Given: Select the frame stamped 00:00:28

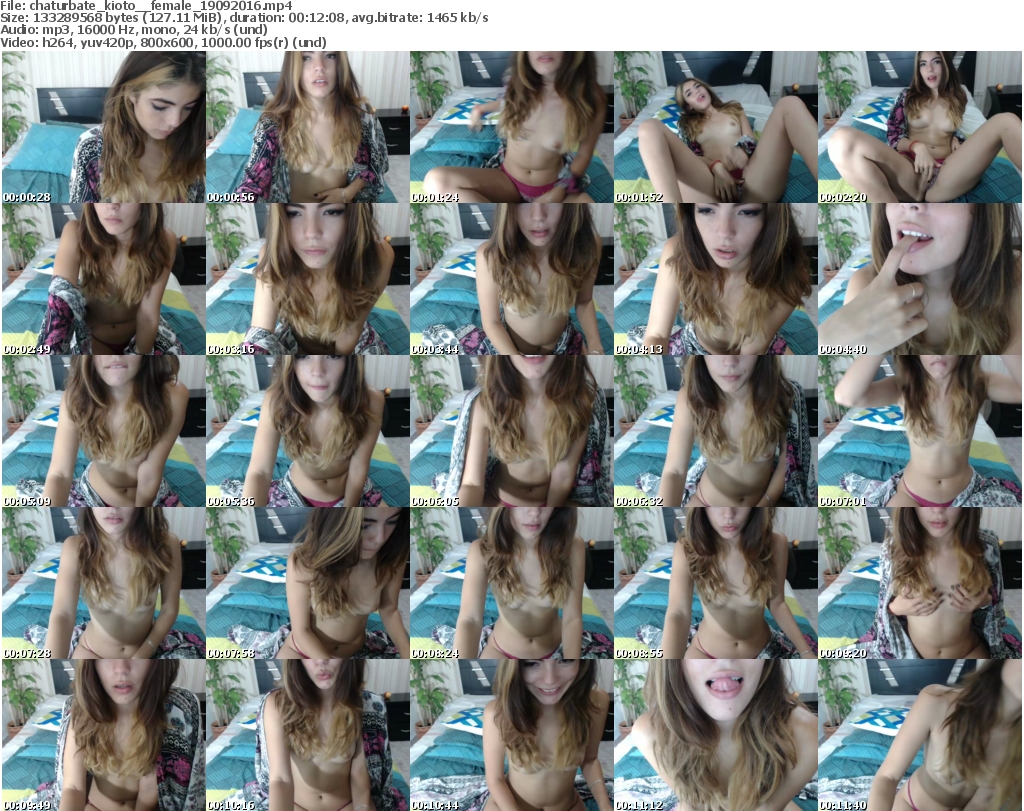Looking at the screenshot, I should click(x=104, y=127).
